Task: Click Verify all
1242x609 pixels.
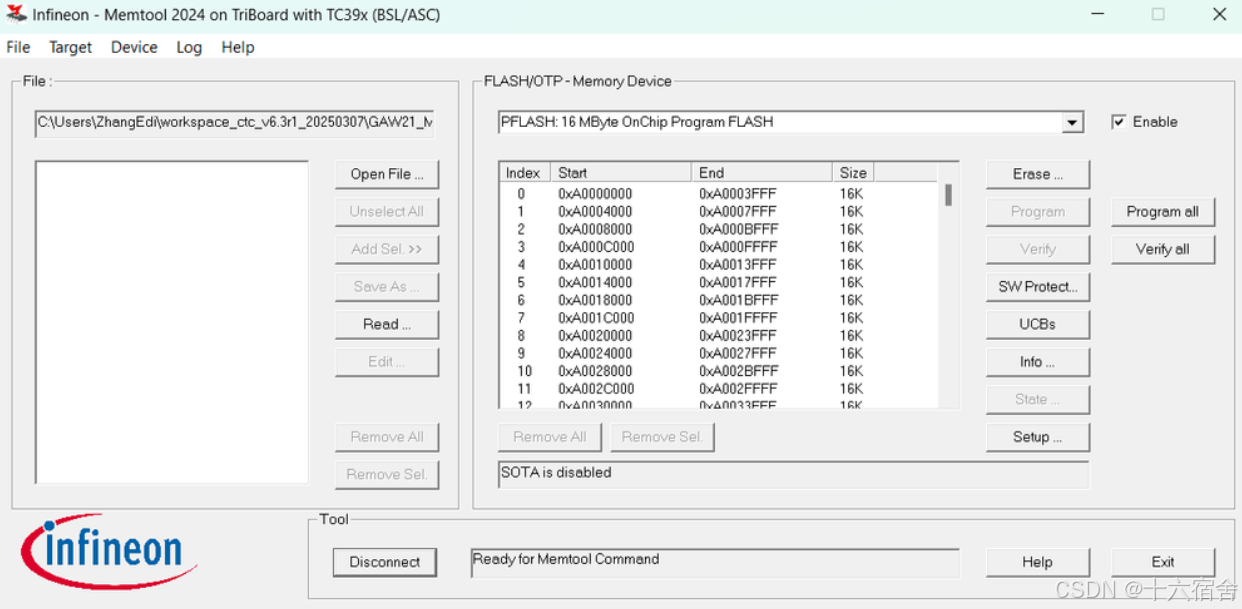Action: 1163,249
